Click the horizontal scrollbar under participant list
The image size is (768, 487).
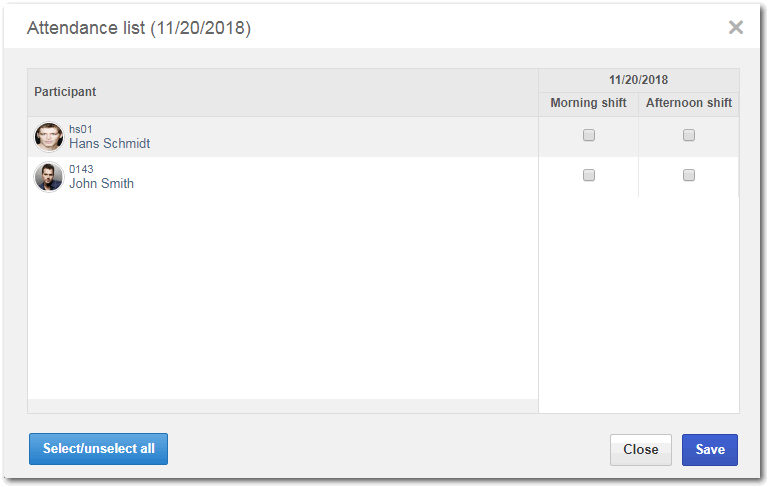click(x=283, y=406)
